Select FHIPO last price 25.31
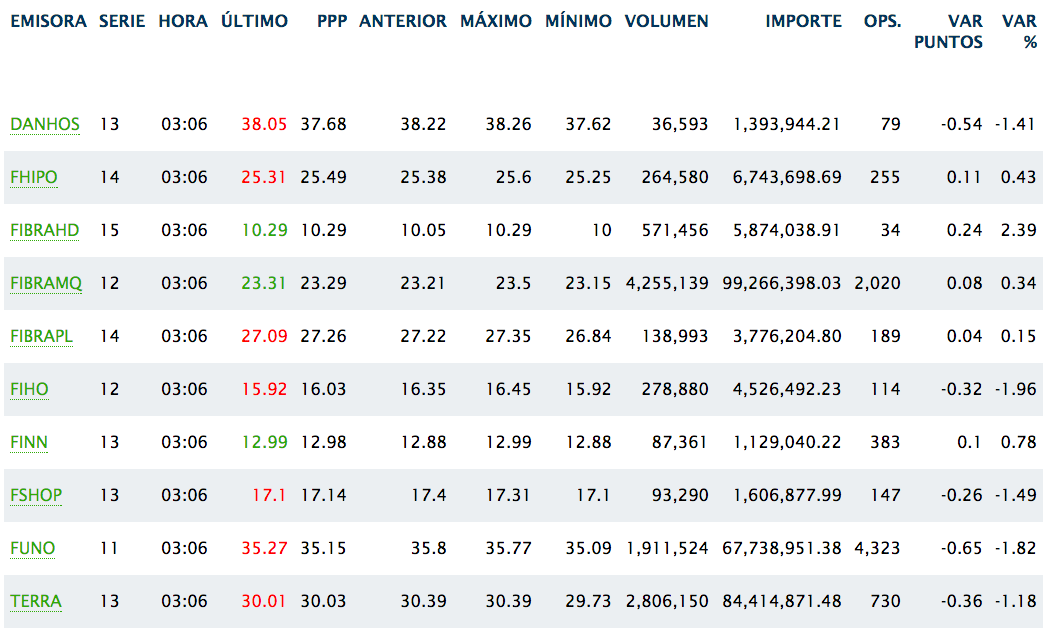This screenshot has height=634, width=1050. 264,177
